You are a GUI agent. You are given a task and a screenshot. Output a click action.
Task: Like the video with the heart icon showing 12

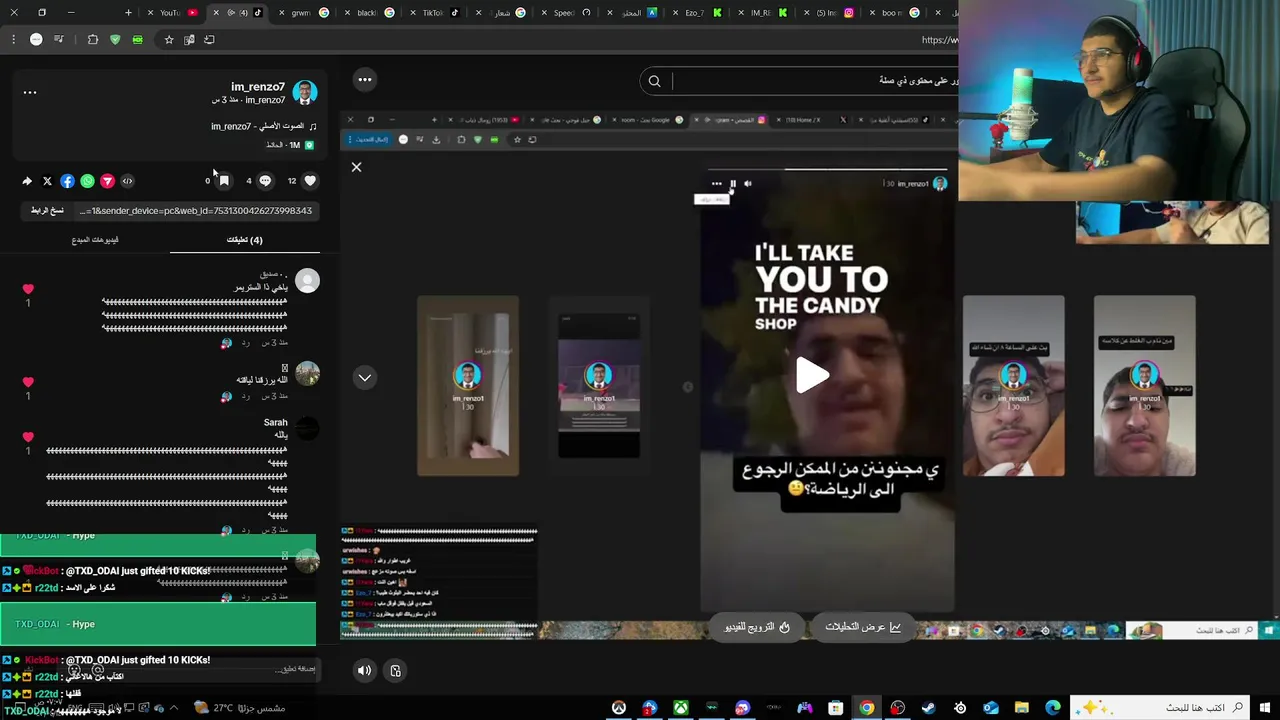(x=310, y=181)
